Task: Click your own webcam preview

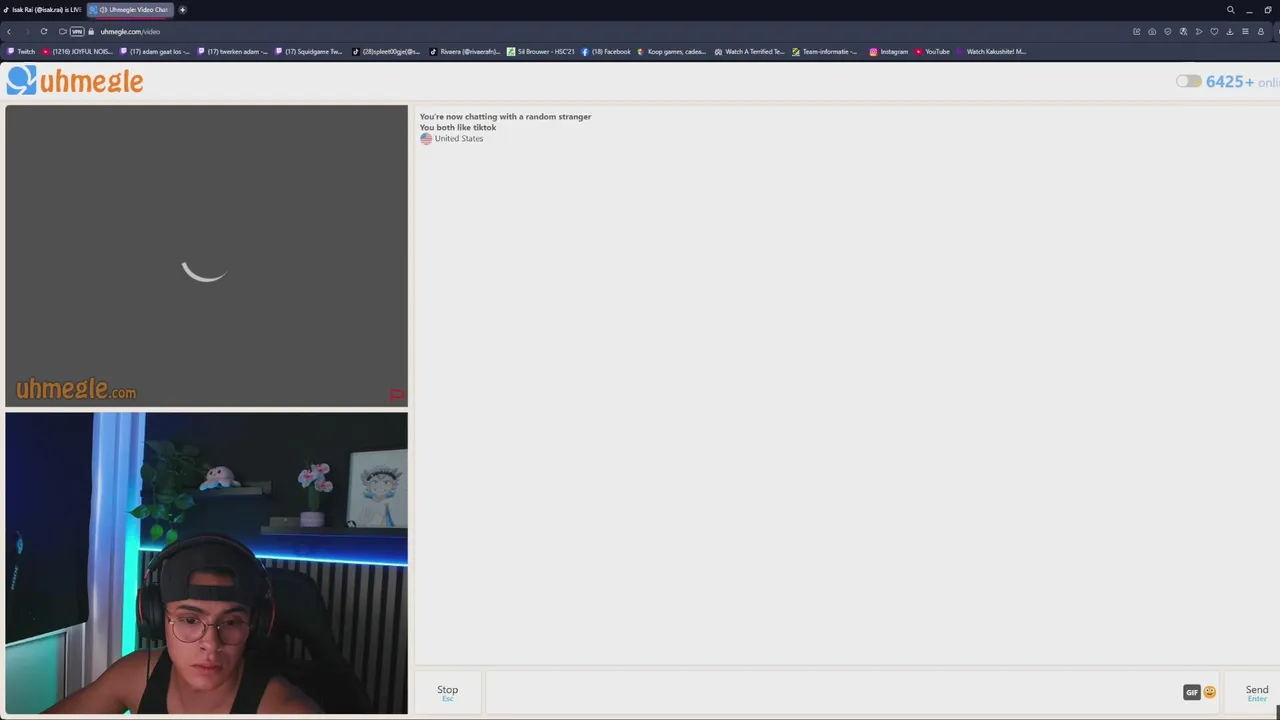Action: point(206,563)
